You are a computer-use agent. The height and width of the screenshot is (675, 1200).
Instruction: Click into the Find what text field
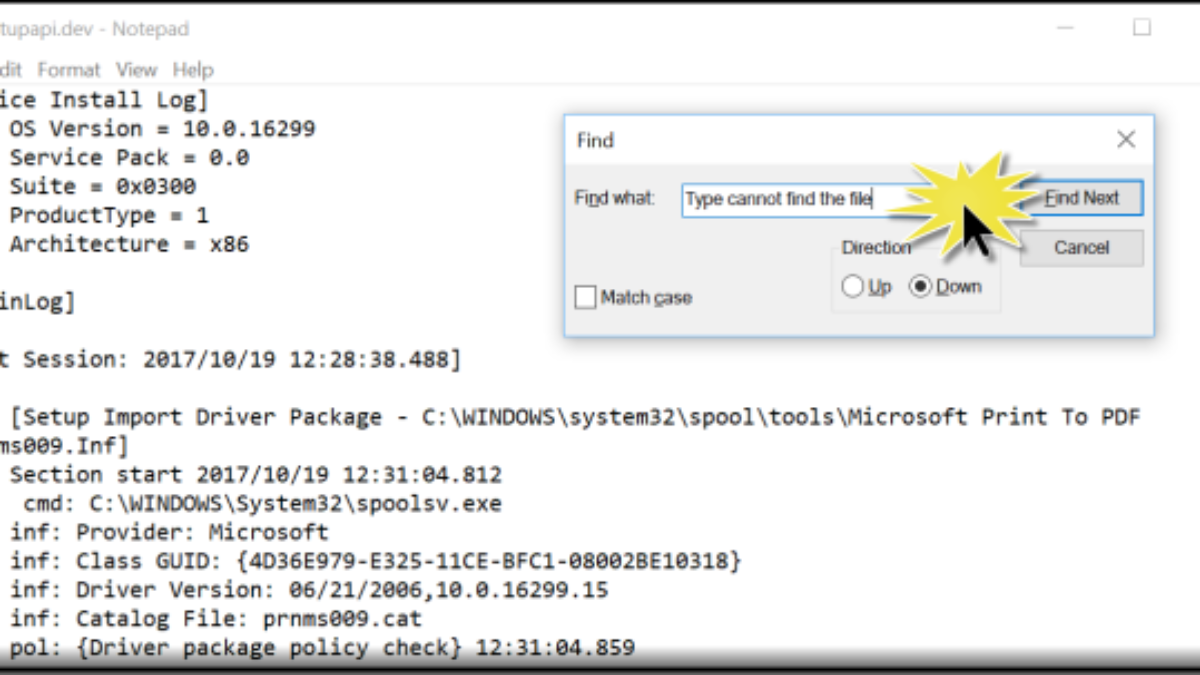(780, 199)
